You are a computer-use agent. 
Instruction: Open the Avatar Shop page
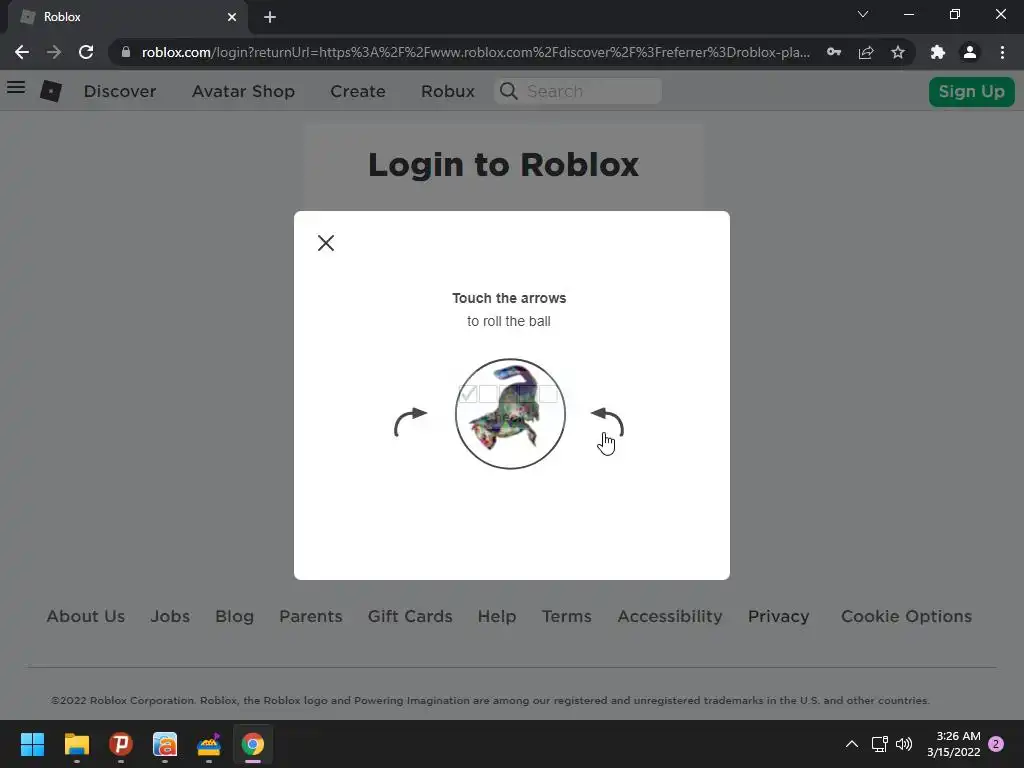click(x=243, y=91)
